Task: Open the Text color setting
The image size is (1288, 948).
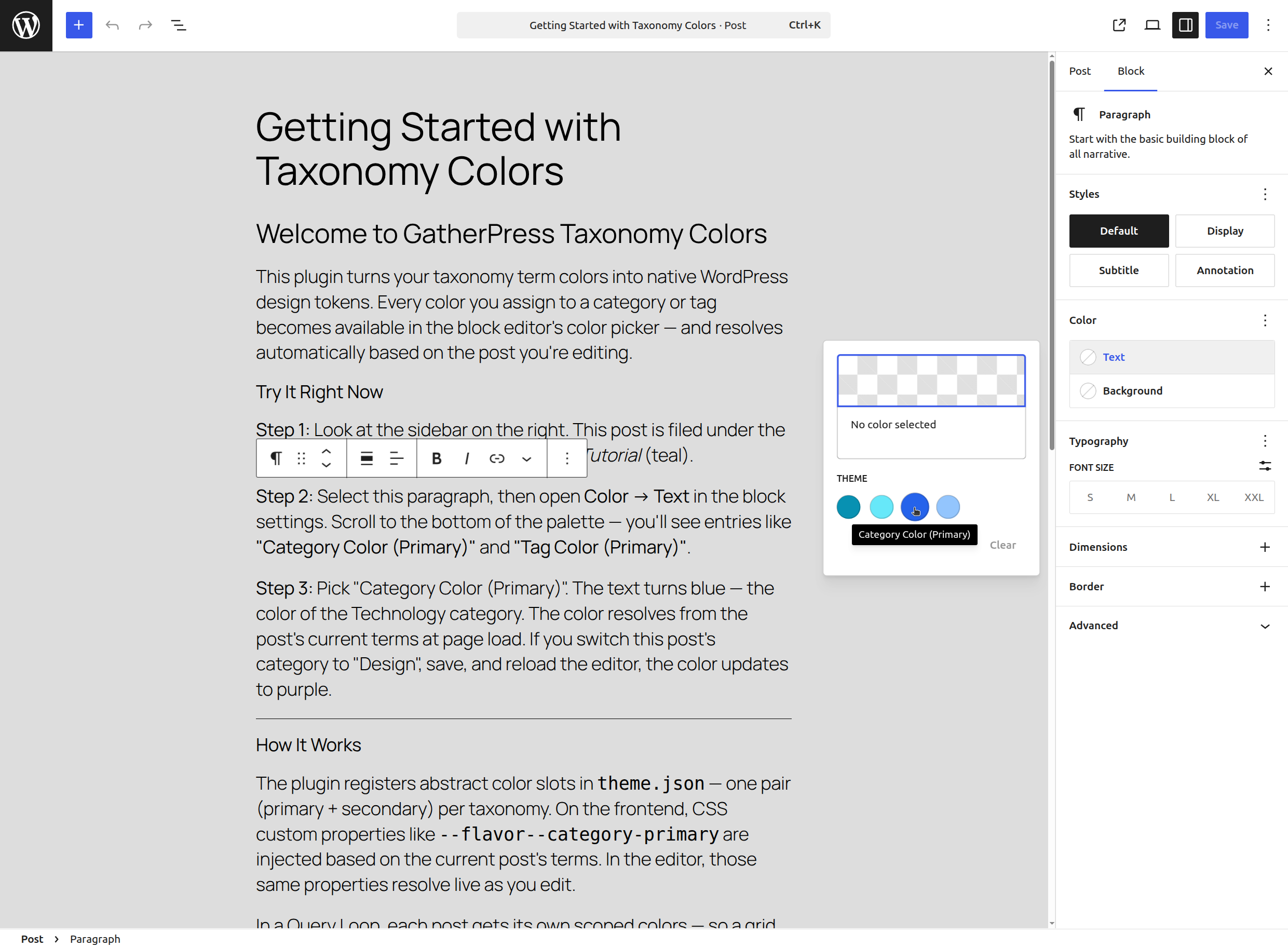Action: click(1172, 357)
